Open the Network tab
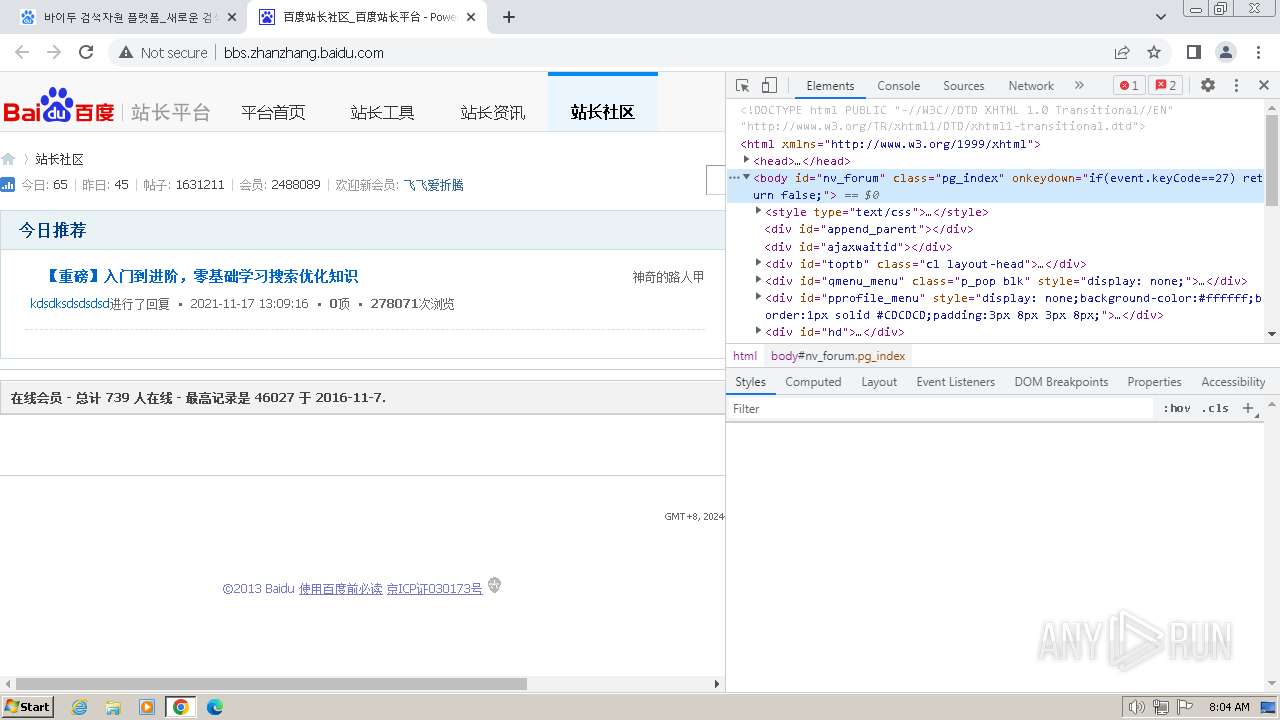The image size is (1280, 720). tap(1031, 86)
